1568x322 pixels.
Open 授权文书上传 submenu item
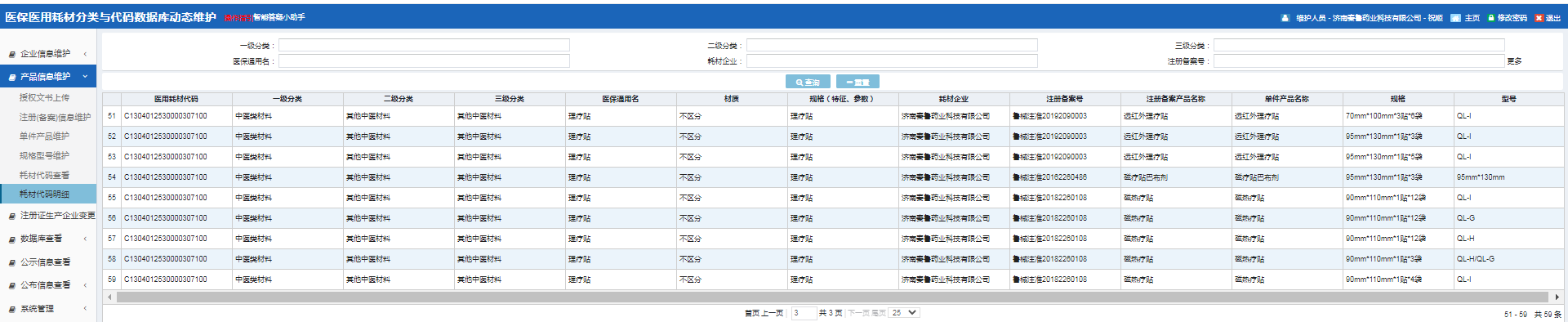pyautogui.click(x=44, y=97)
